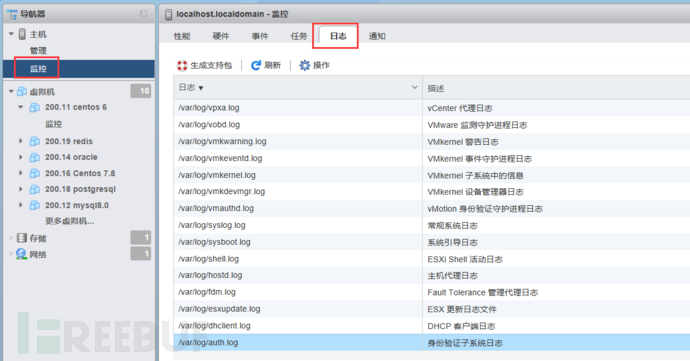Screen dimensions: 690x361
Task: Expand the 200.16 Centos 7.8 node
Action: pos(21,173)
